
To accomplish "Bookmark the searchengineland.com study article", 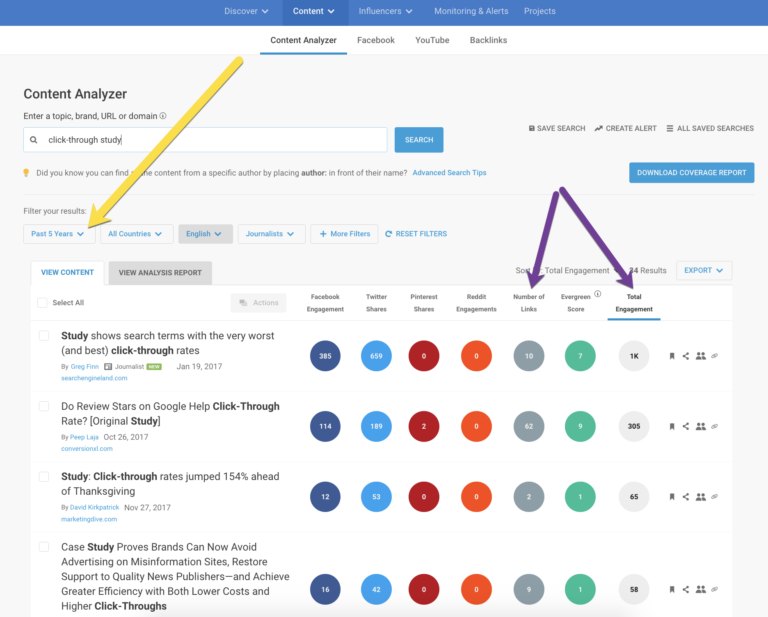I will [x=672, y=356].
